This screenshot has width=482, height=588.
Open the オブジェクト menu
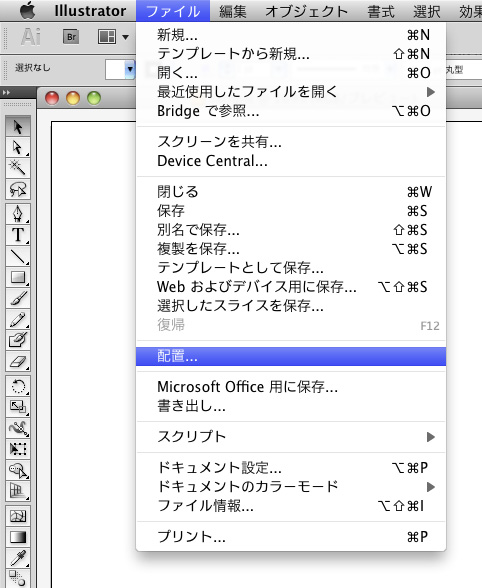click(307, 11)
